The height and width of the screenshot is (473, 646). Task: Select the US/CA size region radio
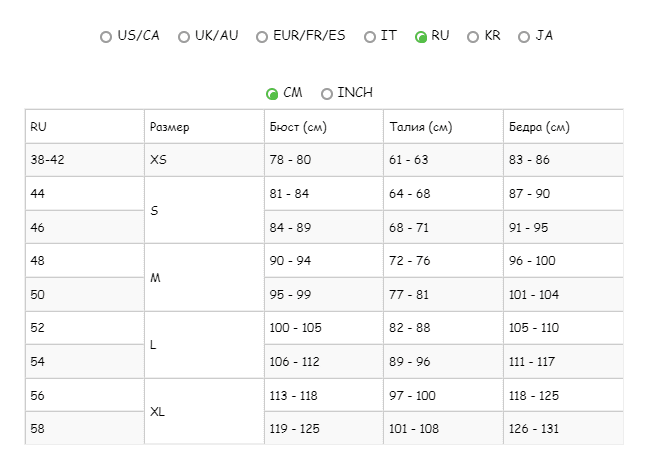point(106,37)
